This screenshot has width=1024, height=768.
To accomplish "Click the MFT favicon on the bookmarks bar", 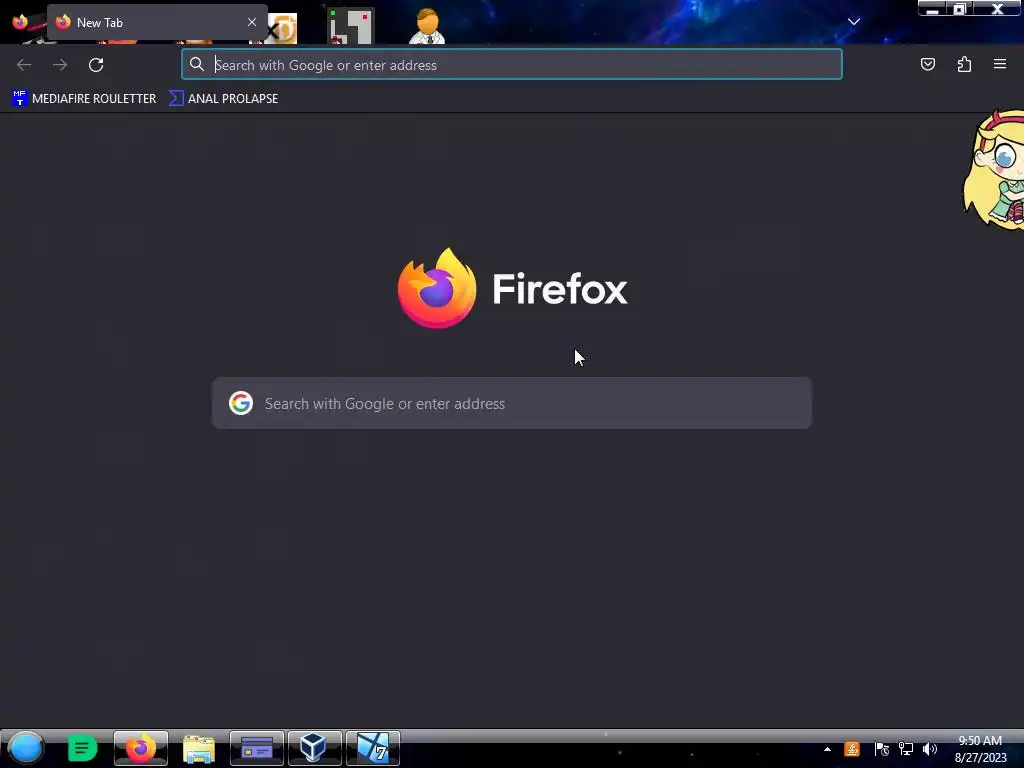I will click(x=20, y=99).
